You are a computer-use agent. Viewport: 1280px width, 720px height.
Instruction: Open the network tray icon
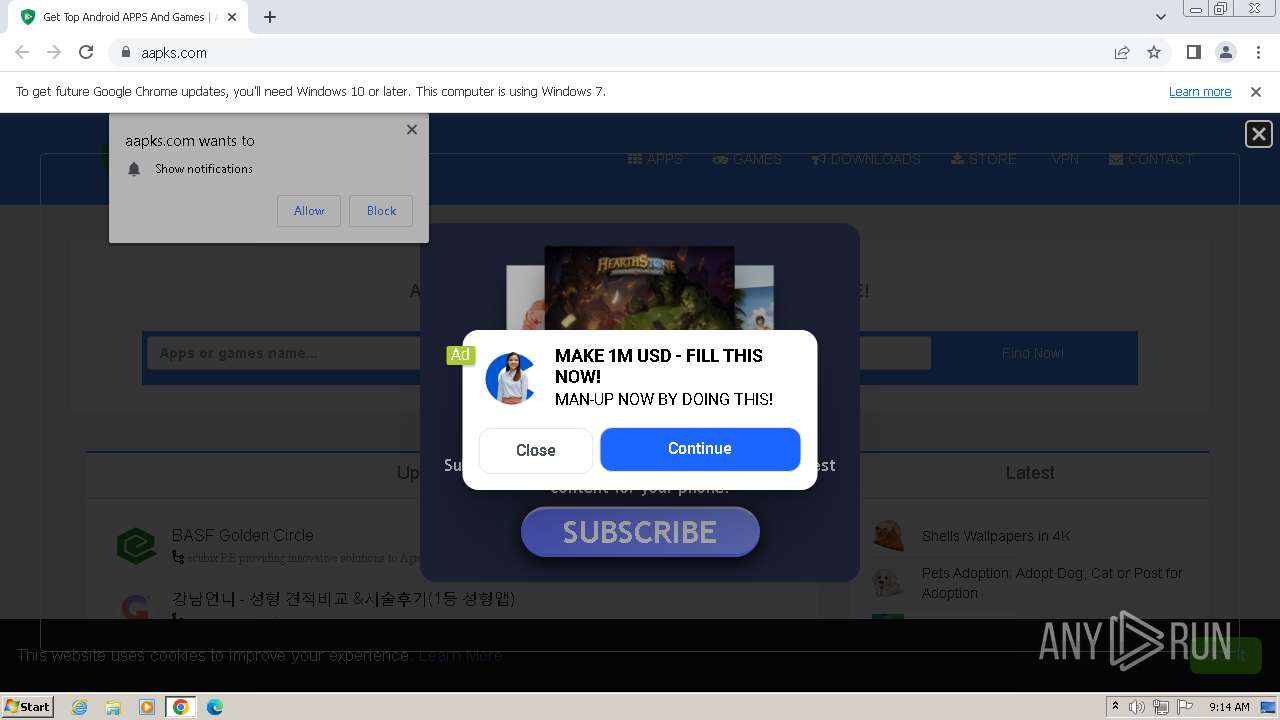click(1160, 707)
